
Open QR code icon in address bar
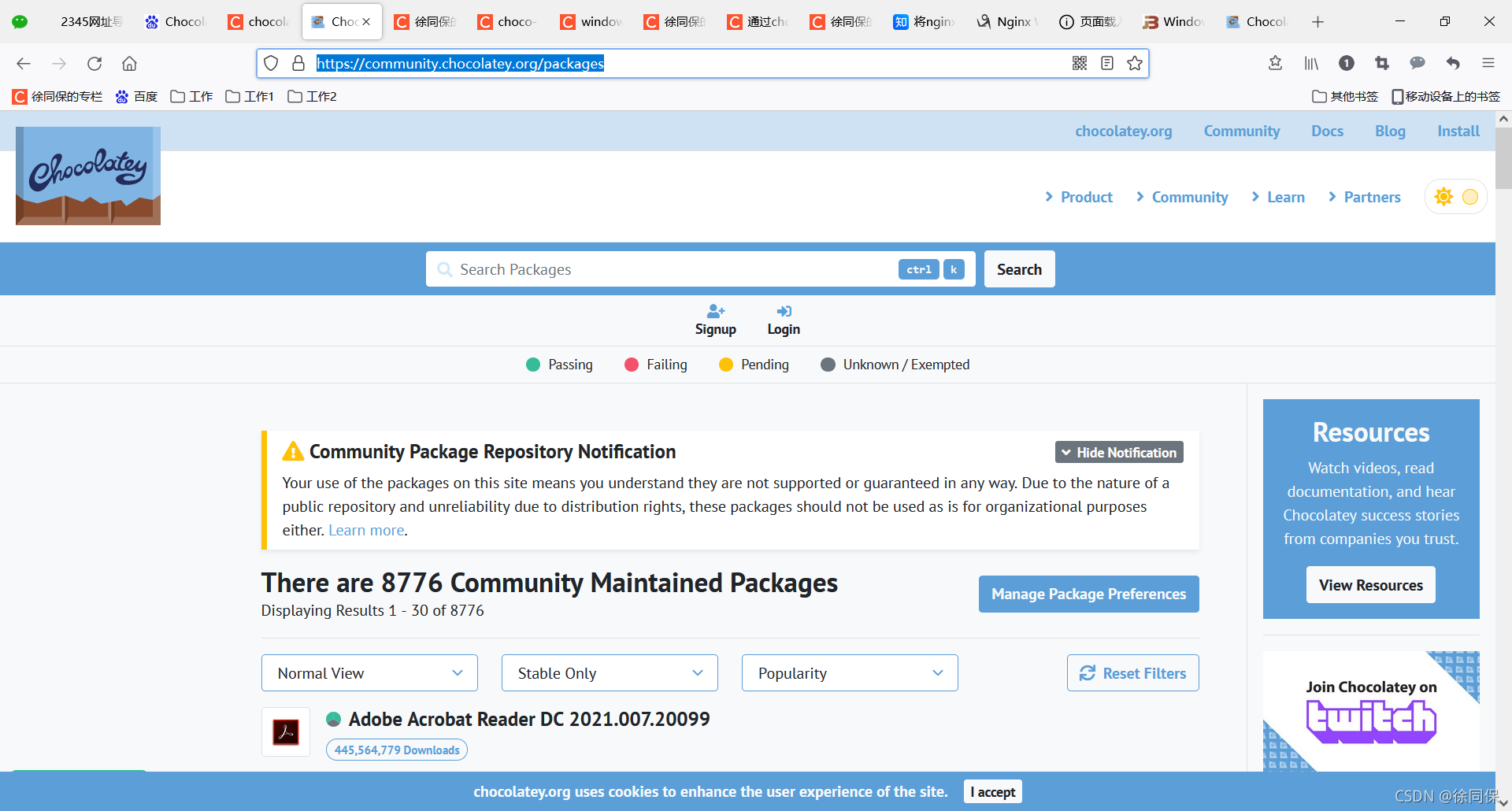click(x=1080, y=63)
